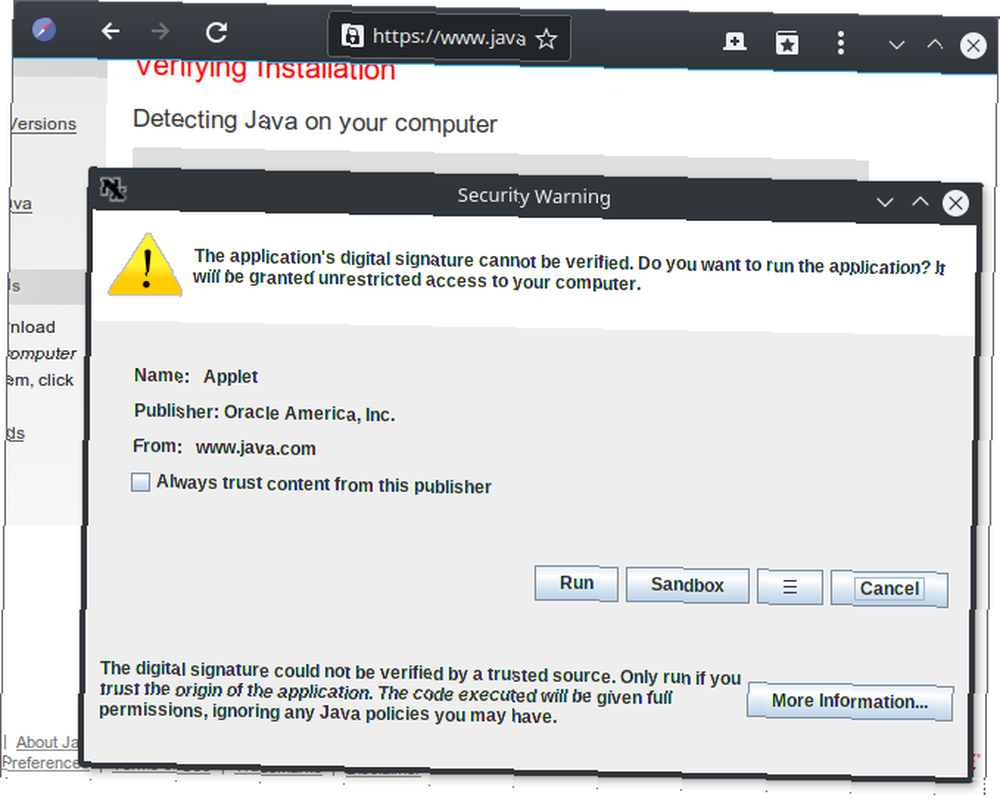Click the browser's compass logo icon
Screen dimensions: 1000x798
(x=44, y=29)
